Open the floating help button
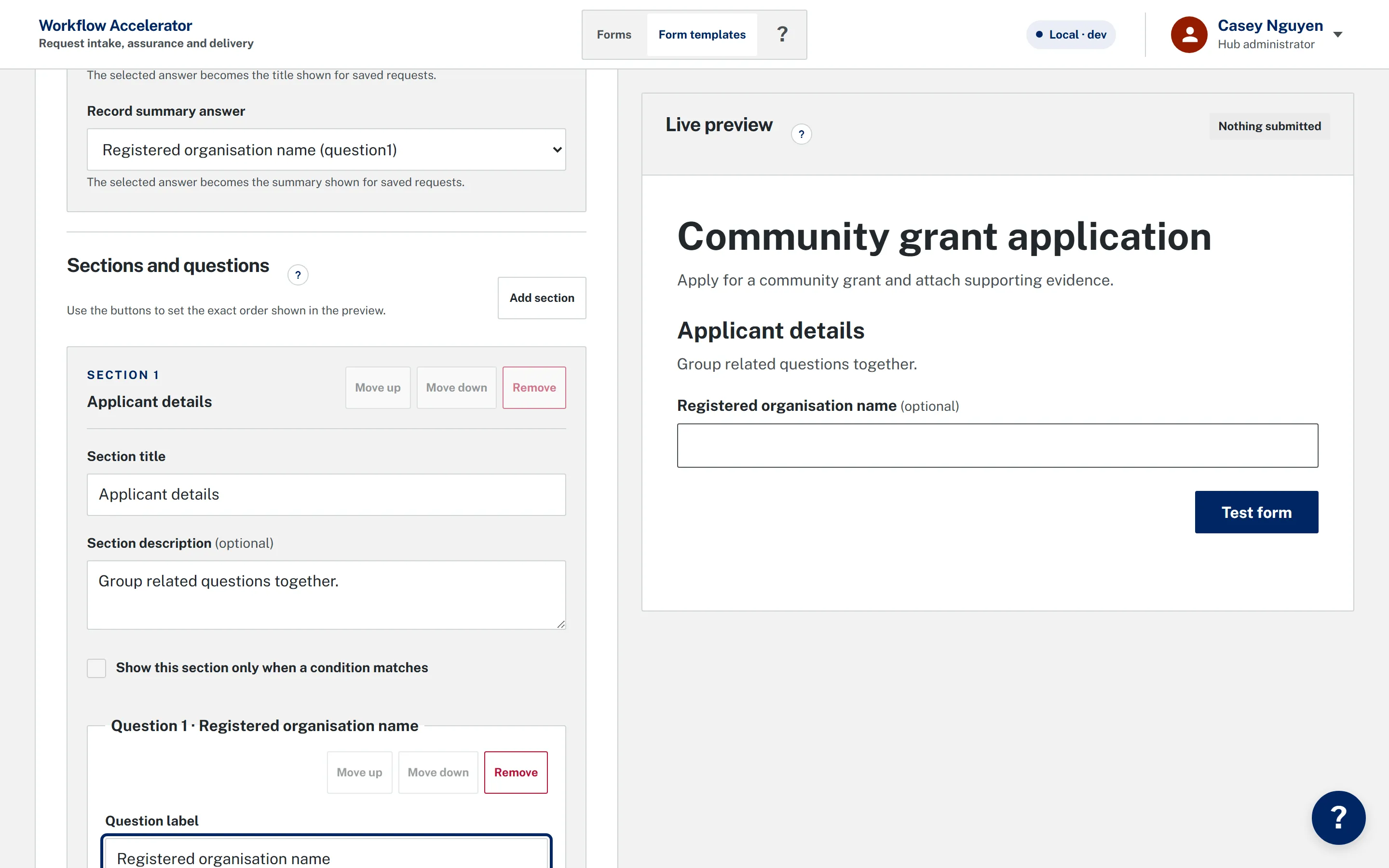 click(x=1338, y=817)
